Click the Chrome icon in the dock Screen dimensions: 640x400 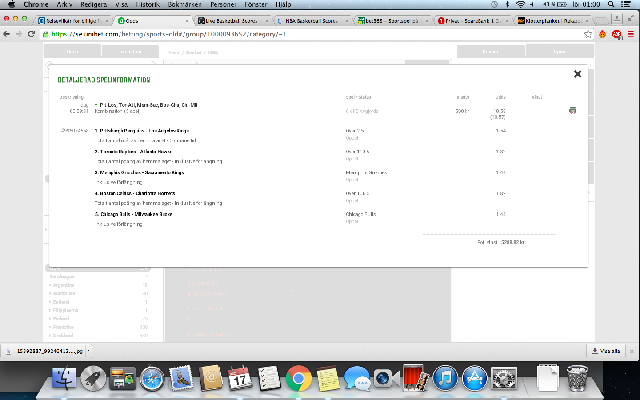pos(298,378)
